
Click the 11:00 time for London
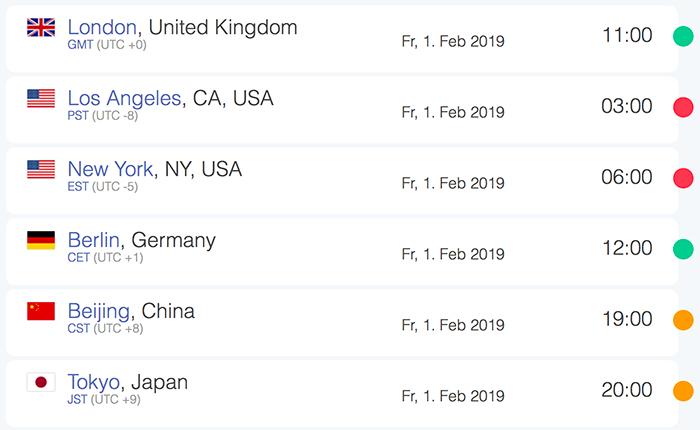(x=627, y=36)
